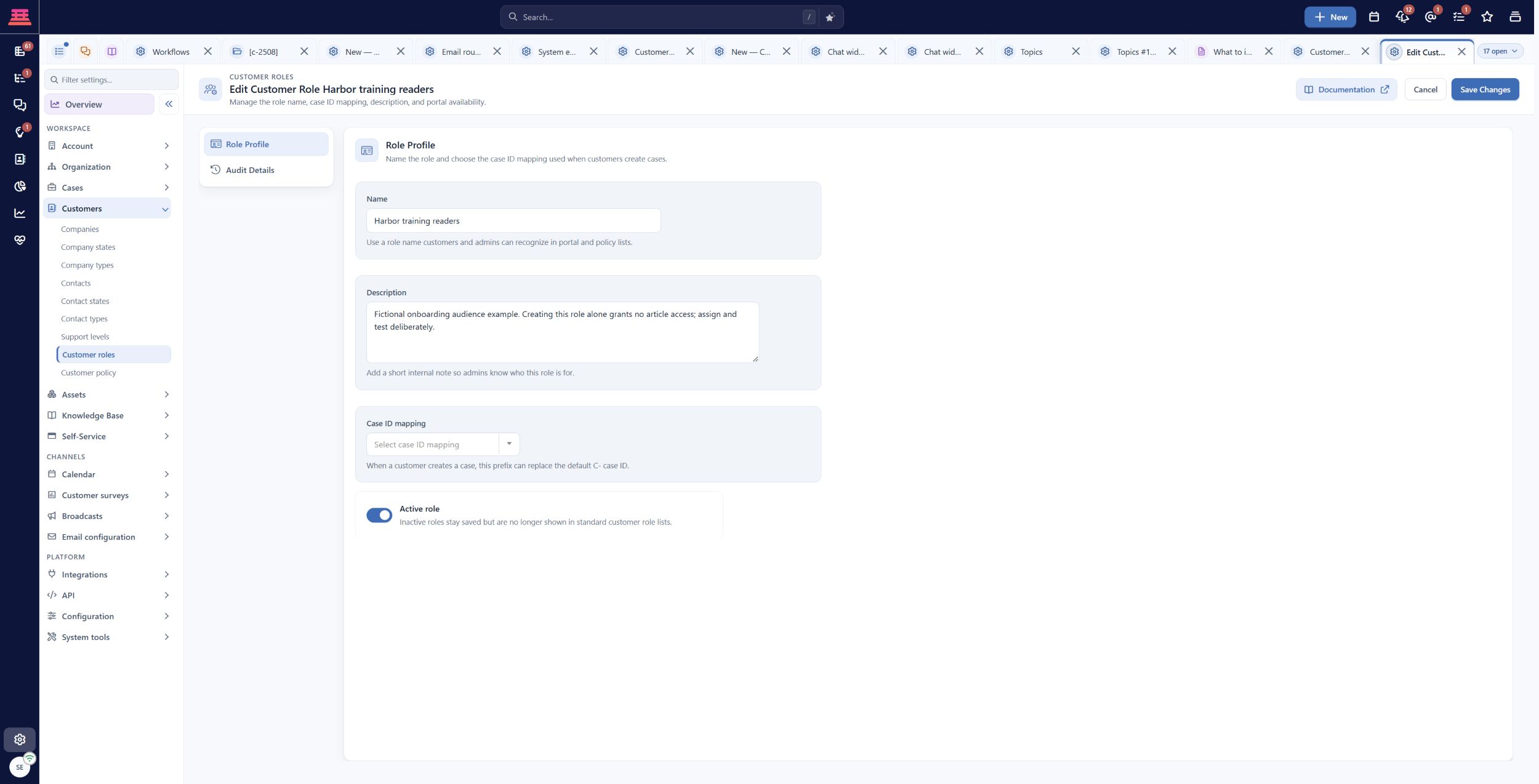Open the task list icon in top bar

[x=1459, y=17]
